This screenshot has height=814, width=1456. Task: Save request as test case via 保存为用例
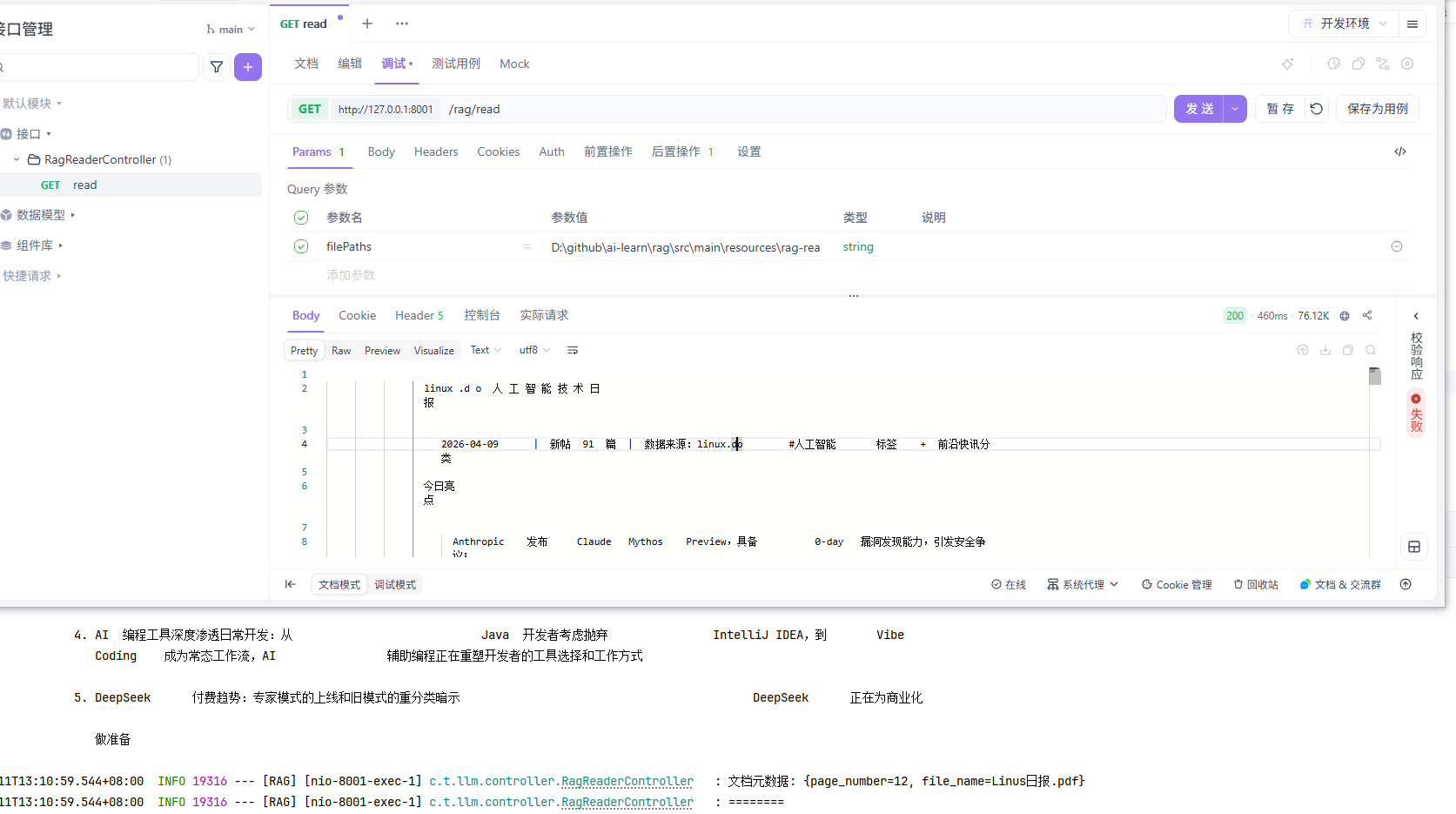pos(1377,109)
